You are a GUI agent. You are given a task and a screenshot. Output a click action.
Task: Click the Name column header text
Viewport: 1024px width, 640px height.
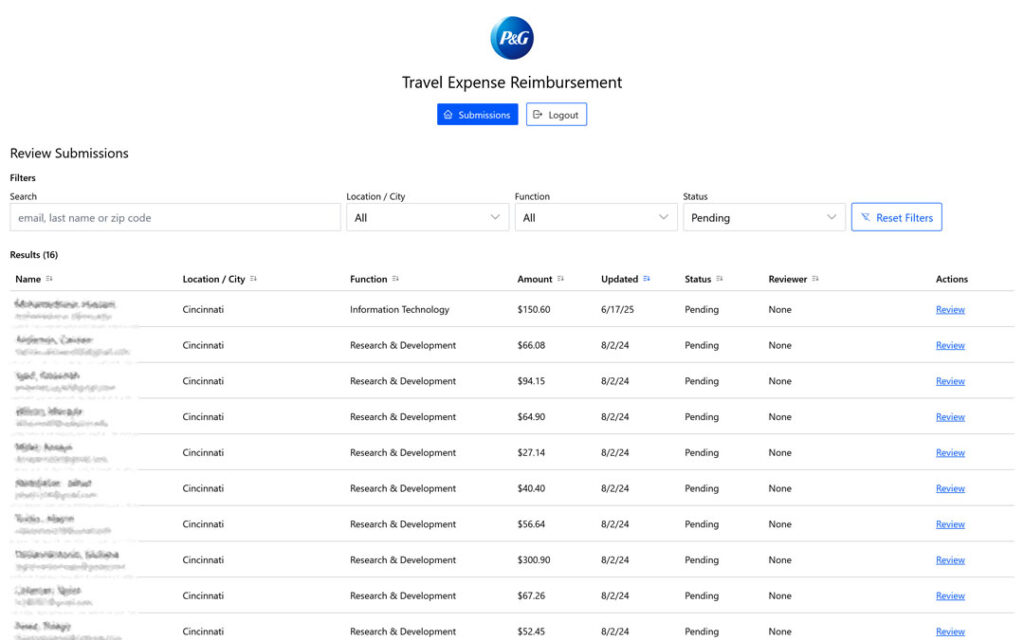(28, 279)
